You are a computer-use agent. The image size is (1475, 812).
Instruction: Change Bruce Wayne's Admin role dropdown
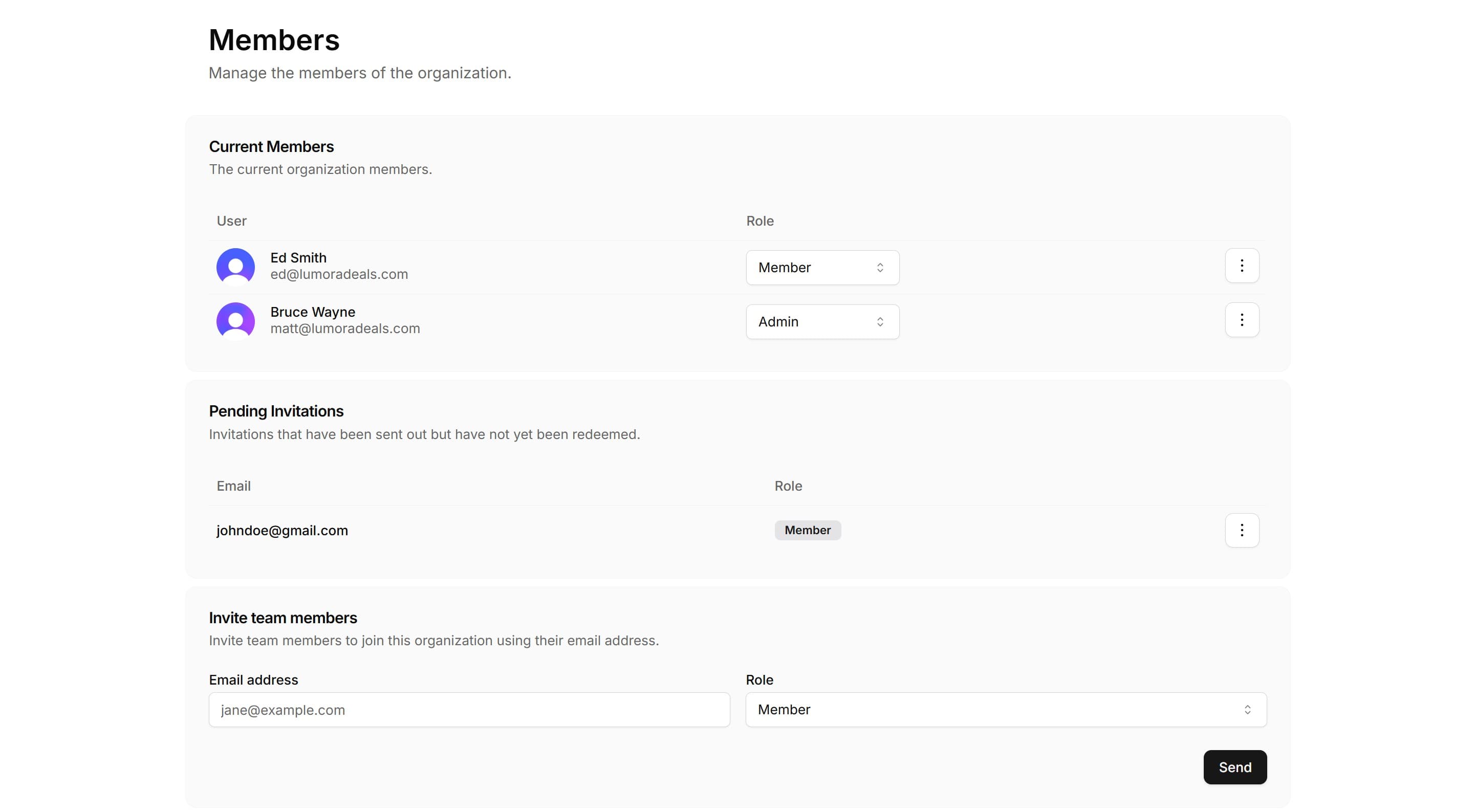[821, 322]
